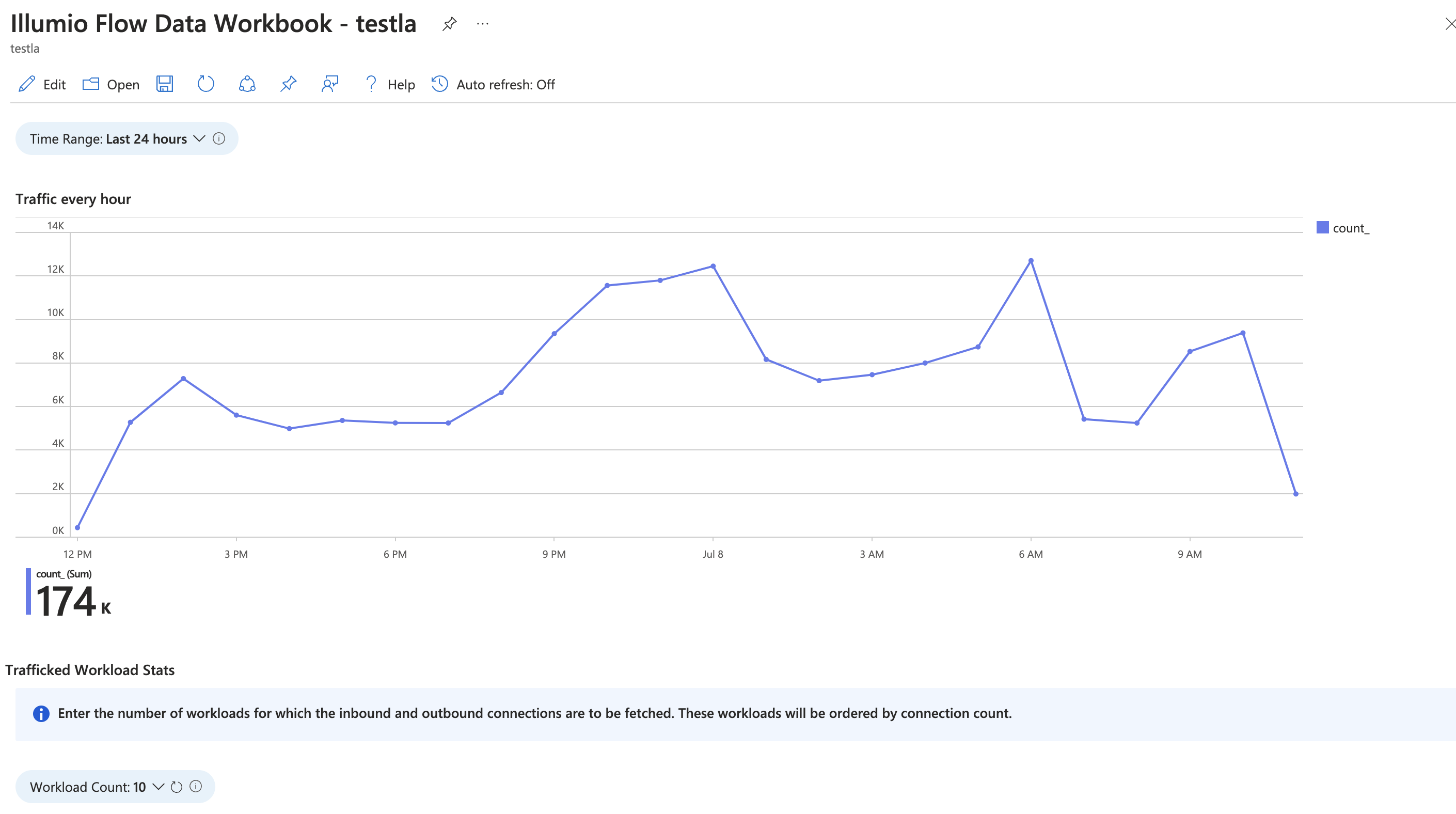Click the 9 PM x-axis label
Image resolution: width=1456 pixels, height=814 pixels.
(554, 554)
